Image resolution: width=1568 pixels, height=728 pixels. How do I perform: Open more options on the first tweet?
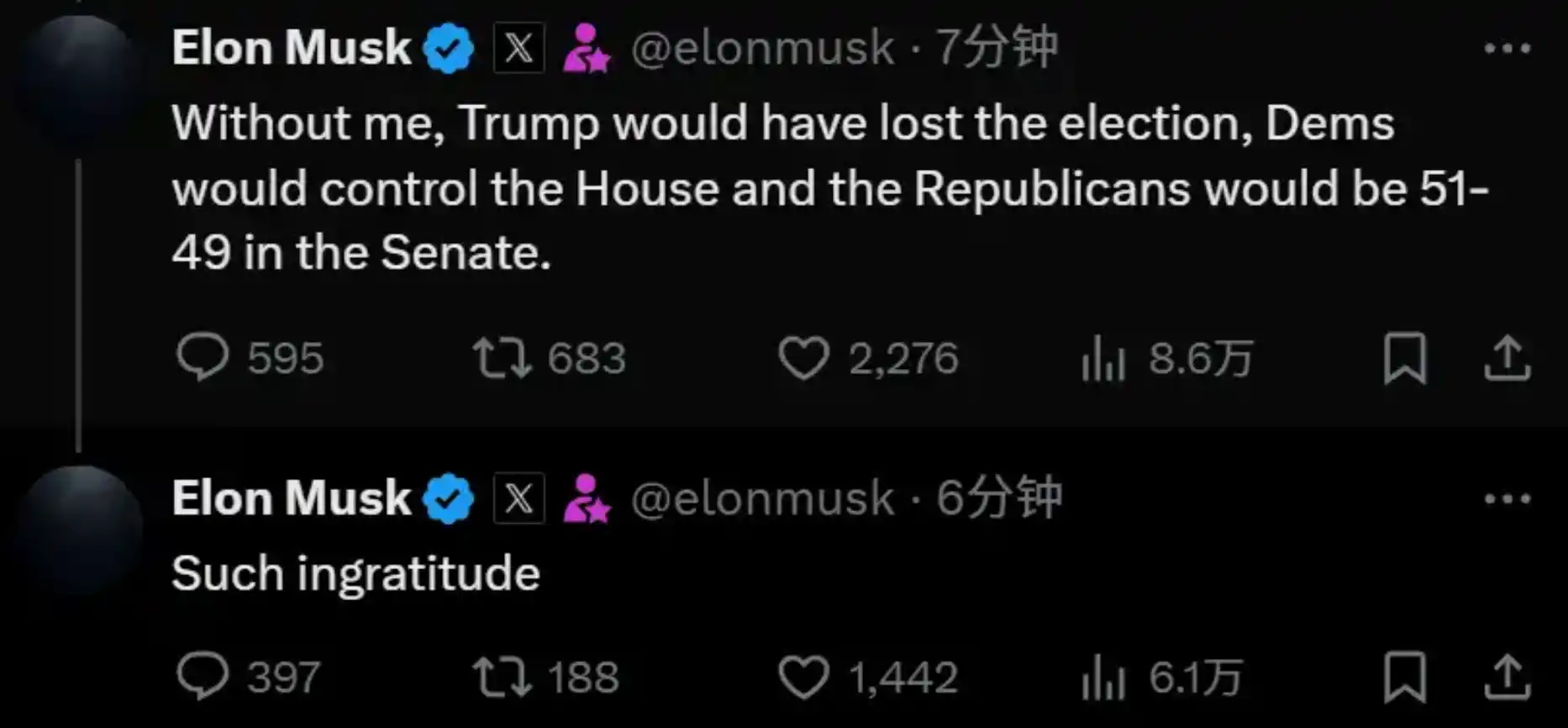point(1507,49)
